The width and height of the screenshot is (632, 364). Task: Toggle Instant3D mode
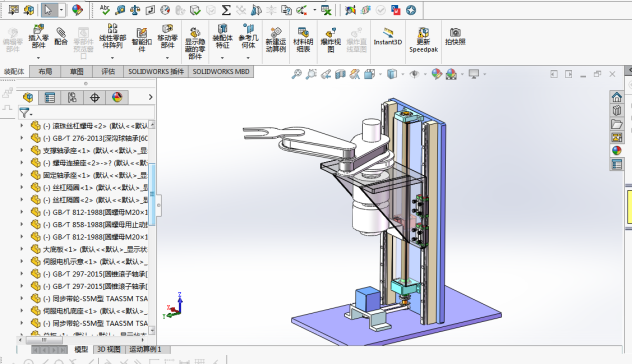pos(387,36)
